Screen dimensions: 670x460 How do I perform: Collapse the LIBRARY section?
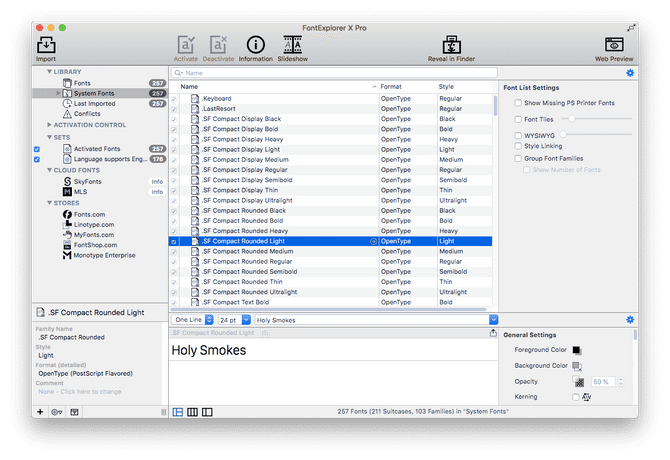(50, 72)
